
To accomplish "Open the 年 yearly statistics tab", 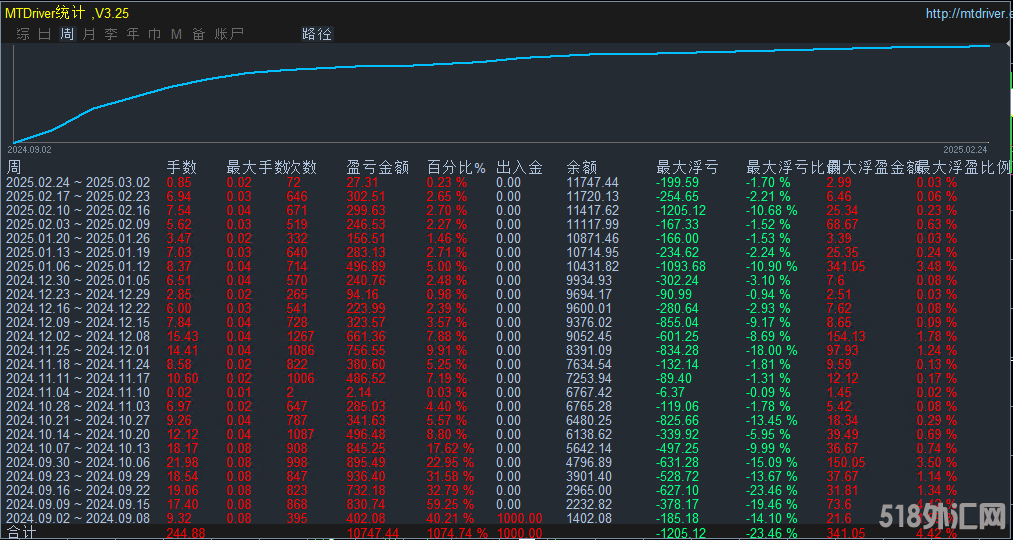I will [x=133, y=34].
